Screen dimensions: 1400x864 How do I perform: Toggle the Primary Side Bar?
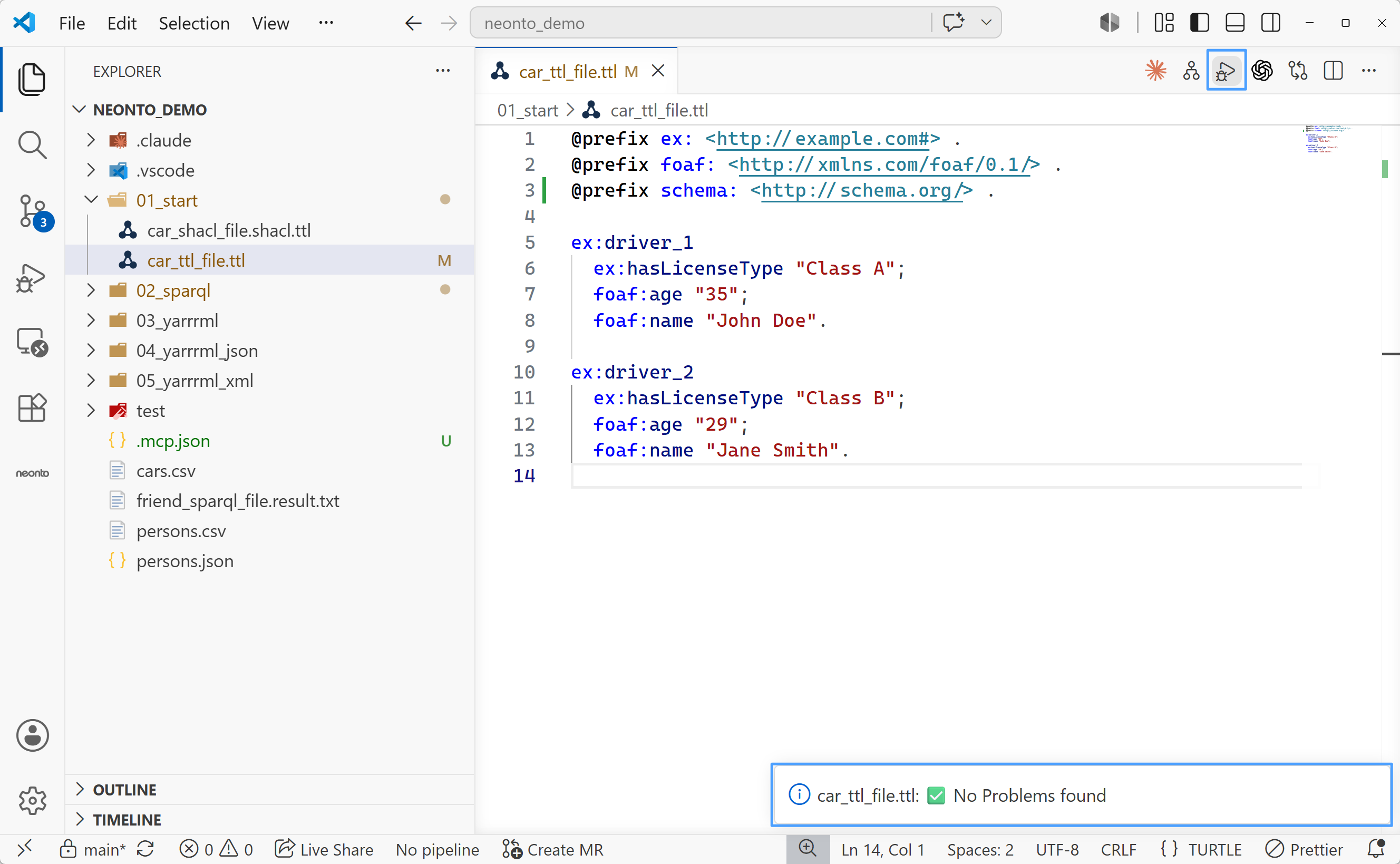coord(1199,23)
